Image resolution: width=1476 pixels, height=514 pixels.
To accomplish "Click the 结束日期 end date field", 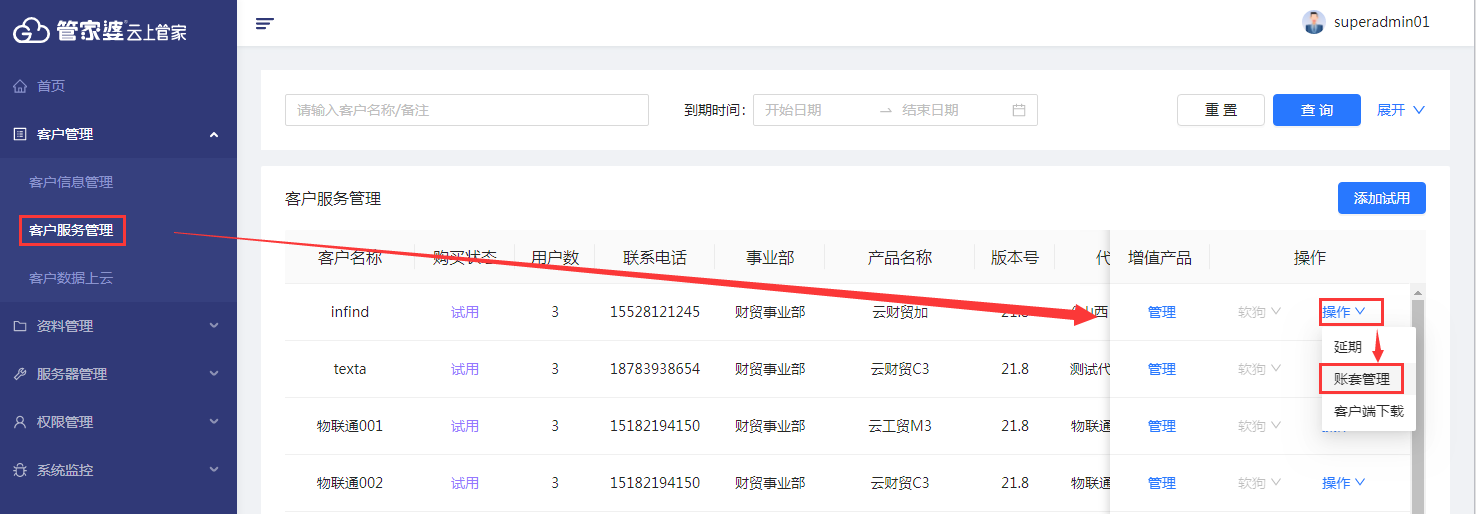I will [950, 110].
